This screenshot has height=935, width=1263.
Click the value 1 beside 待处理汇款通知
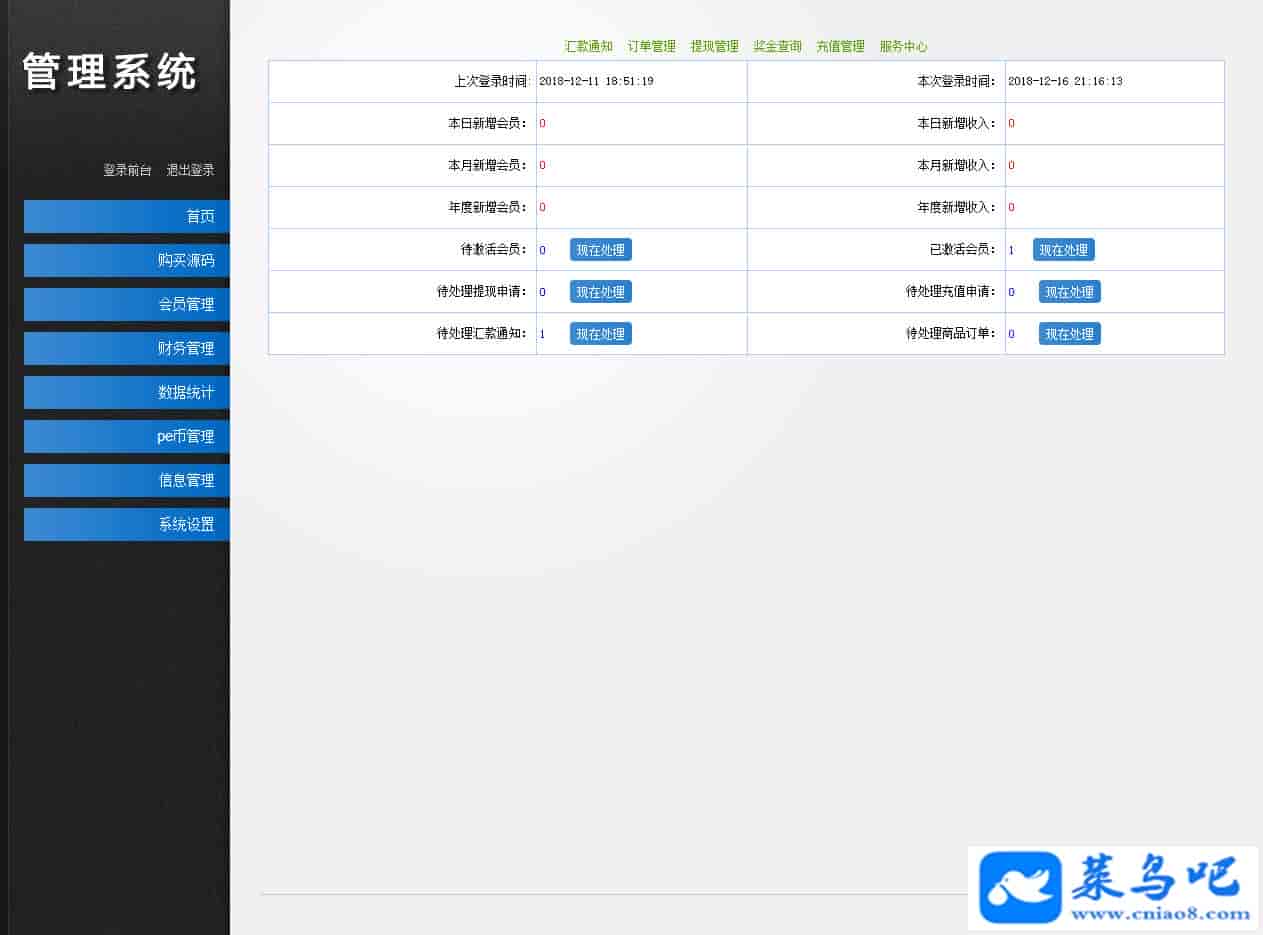(542, 334)
